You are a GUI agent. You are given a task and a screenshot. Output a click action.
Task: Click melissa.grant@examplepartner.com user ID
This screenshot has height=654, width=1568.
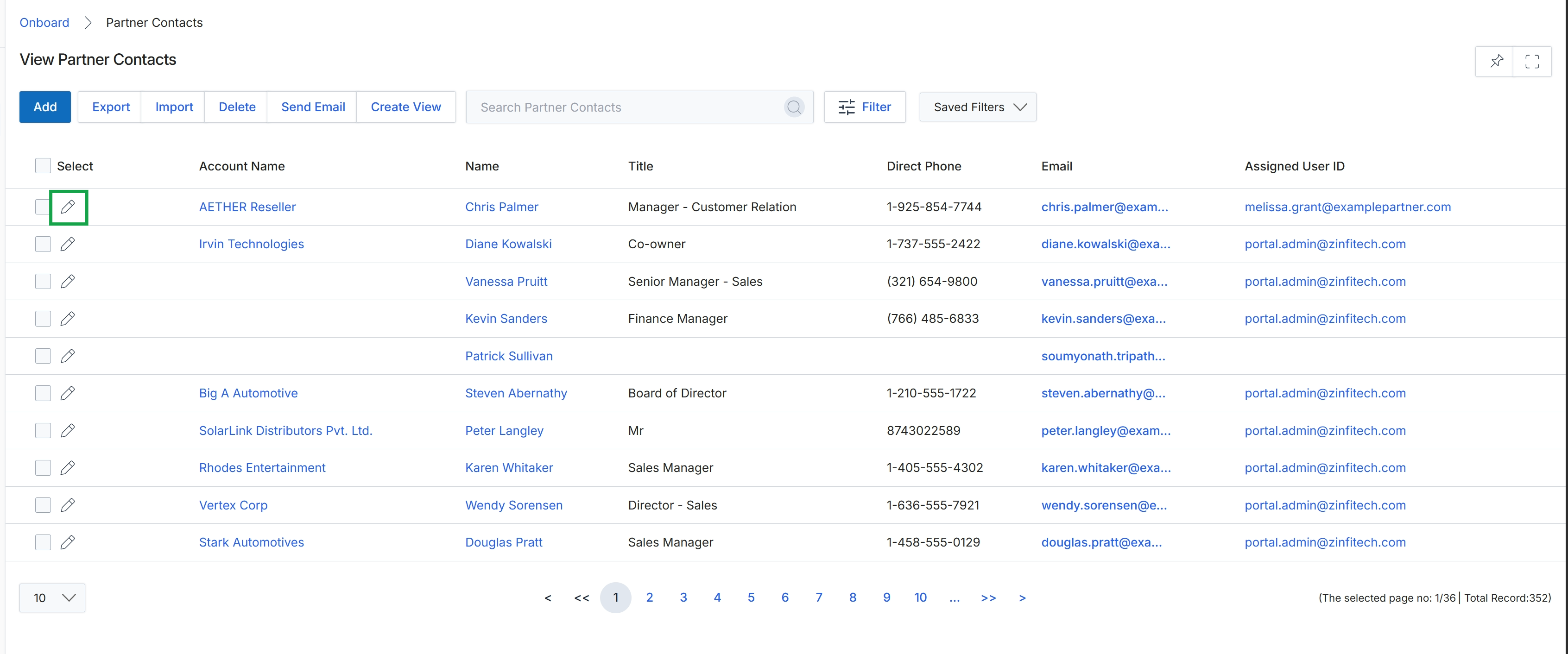[1347, 207]
